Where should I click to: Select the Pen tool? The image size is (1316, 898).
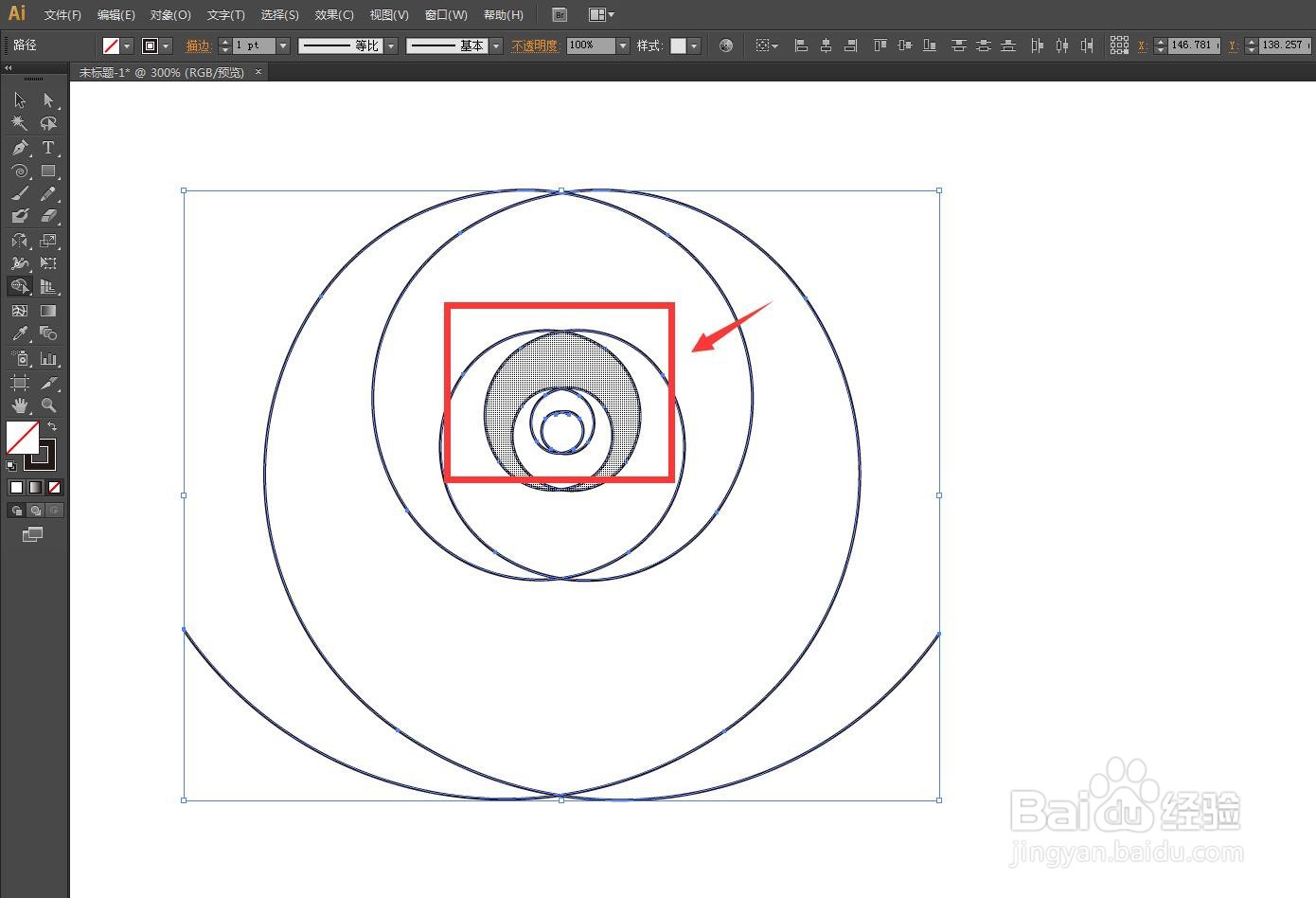pyautogui.click(x=20, y=148)
